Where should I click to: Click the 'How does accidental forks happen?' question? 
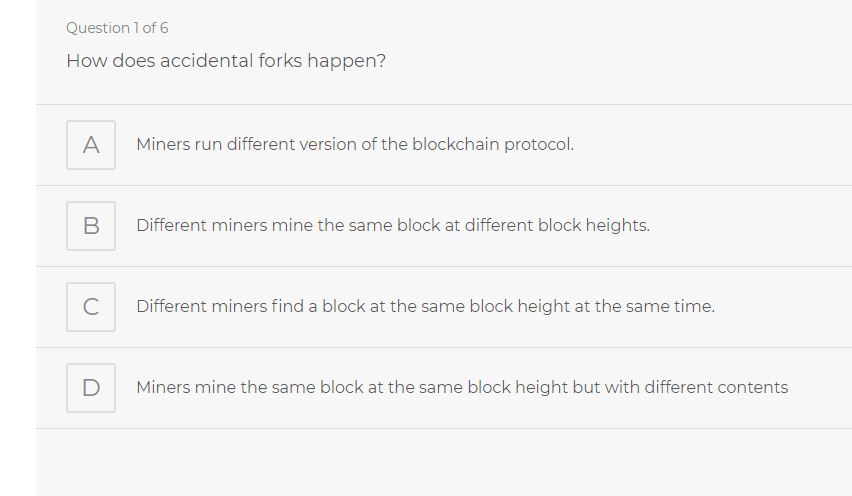click(x=226, y=61)
